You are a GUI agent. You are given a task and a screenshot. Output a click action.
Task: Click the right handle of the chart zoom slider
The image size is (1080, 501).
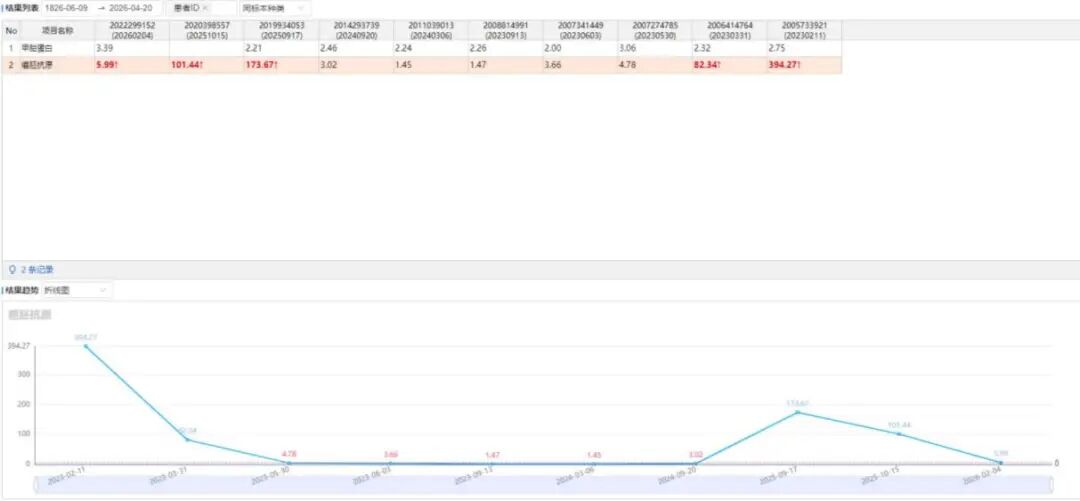point(1050,484)
